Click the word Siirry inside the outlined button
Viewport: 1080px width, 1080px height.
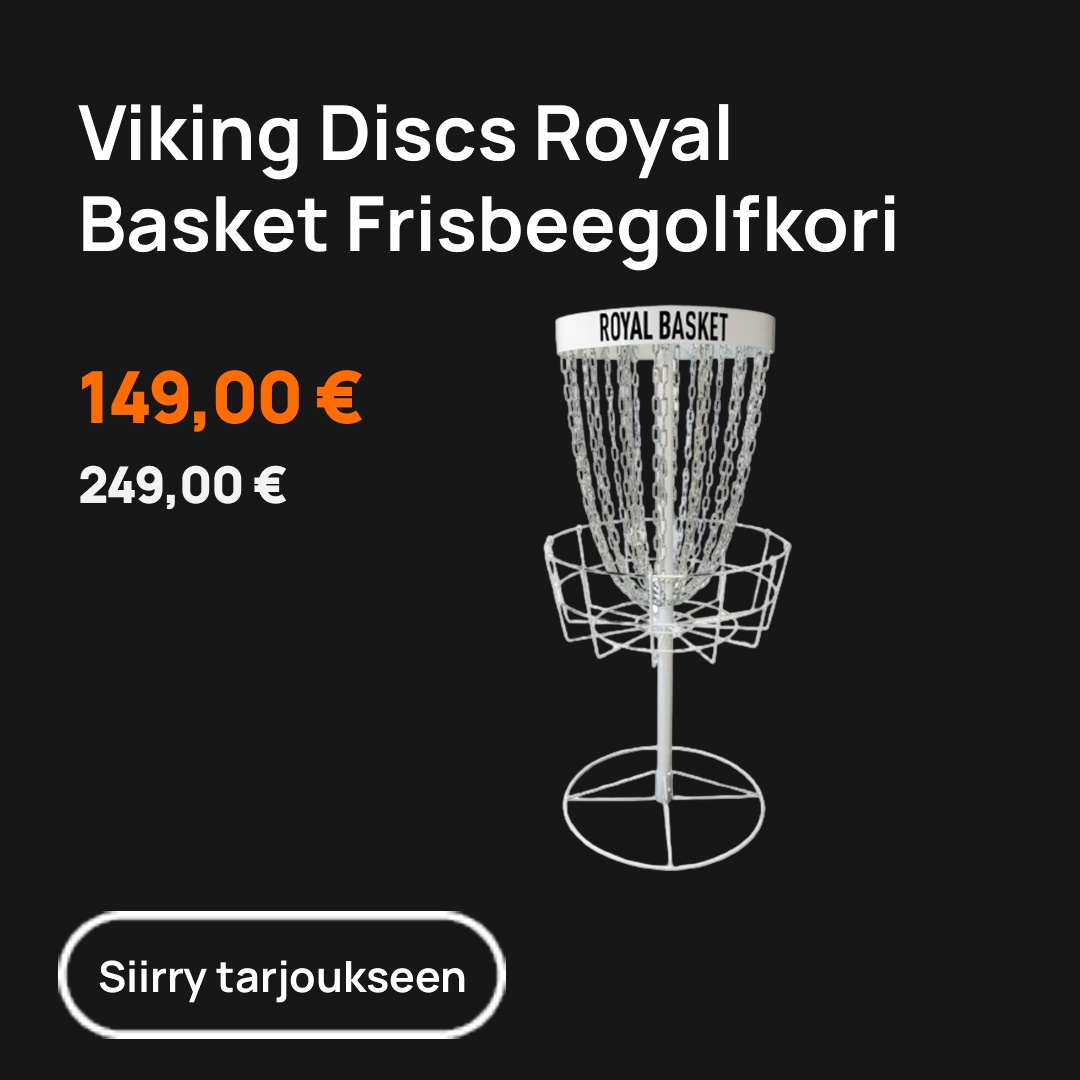152,978
